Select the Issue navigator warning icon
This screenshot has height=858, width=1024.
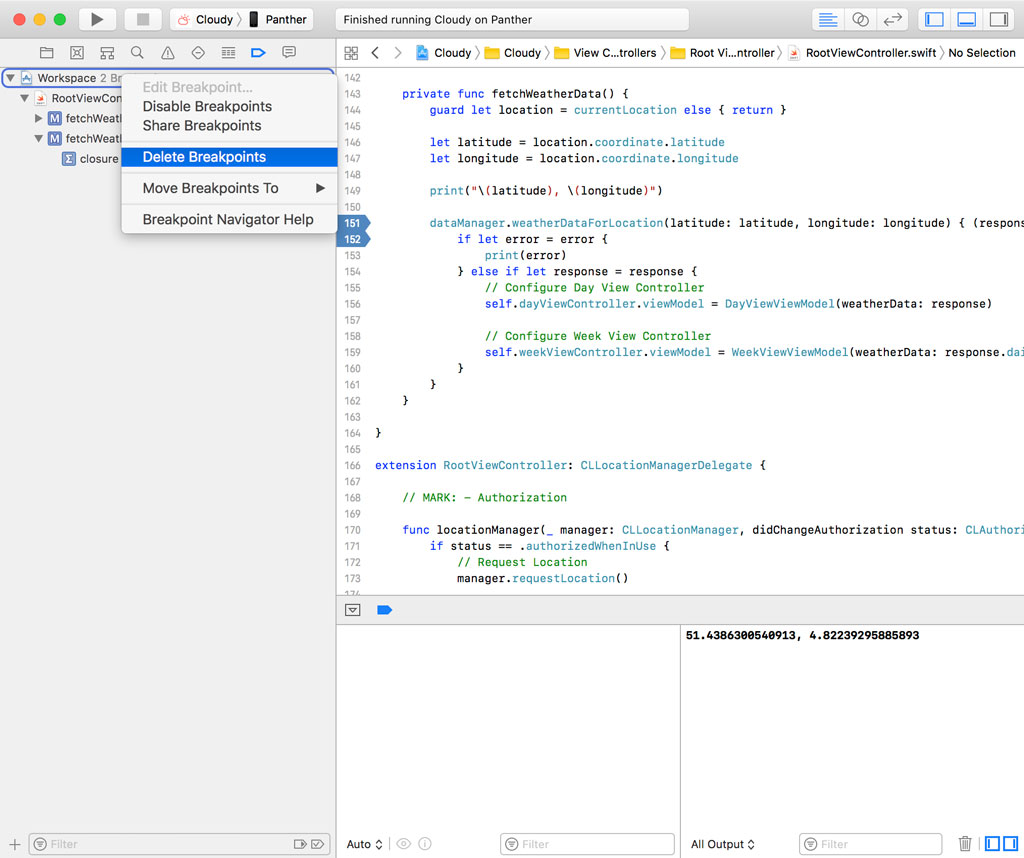pos(167,52)
